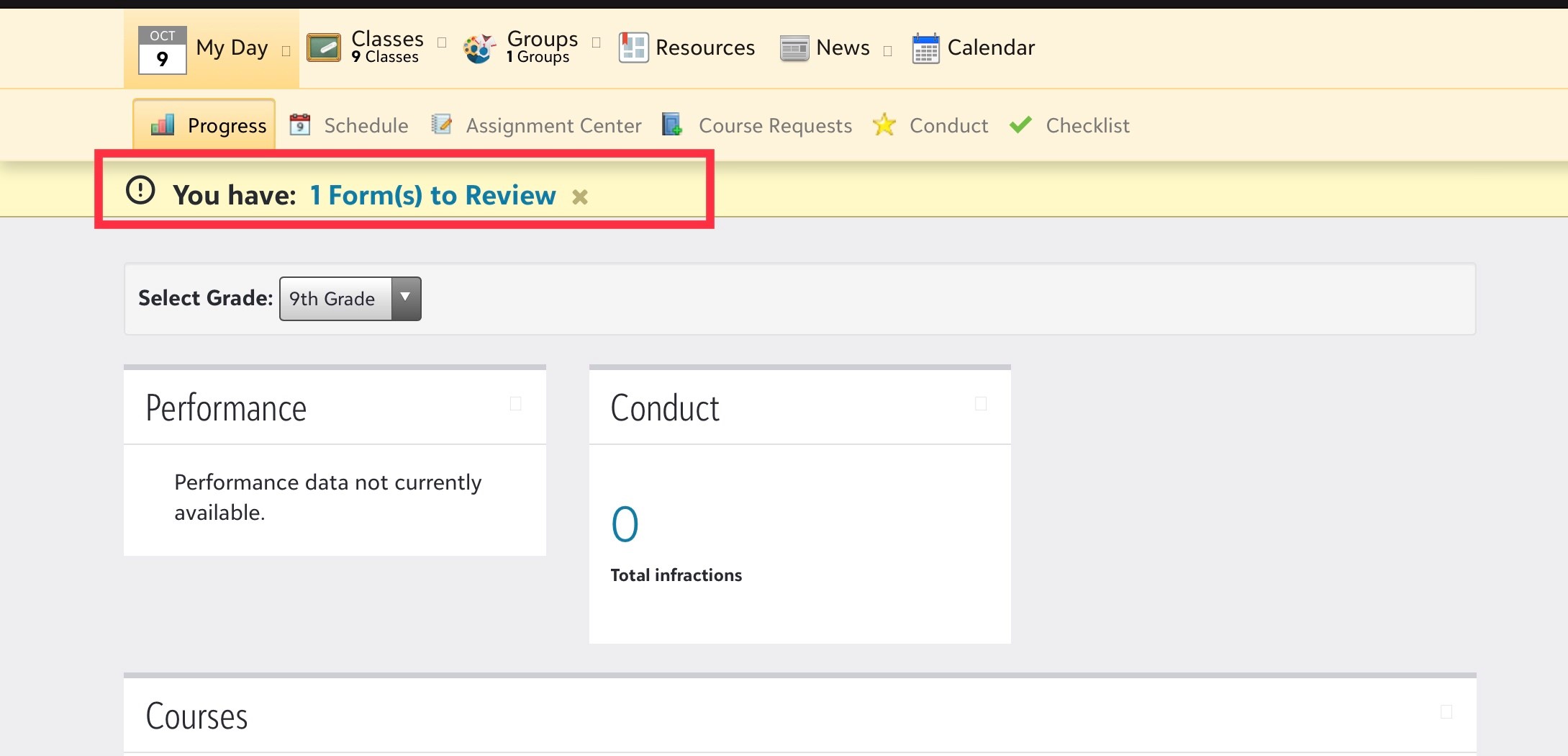Switch to the Schedule tab
Screen dimensions: 1568x756
tap(366, 125)
